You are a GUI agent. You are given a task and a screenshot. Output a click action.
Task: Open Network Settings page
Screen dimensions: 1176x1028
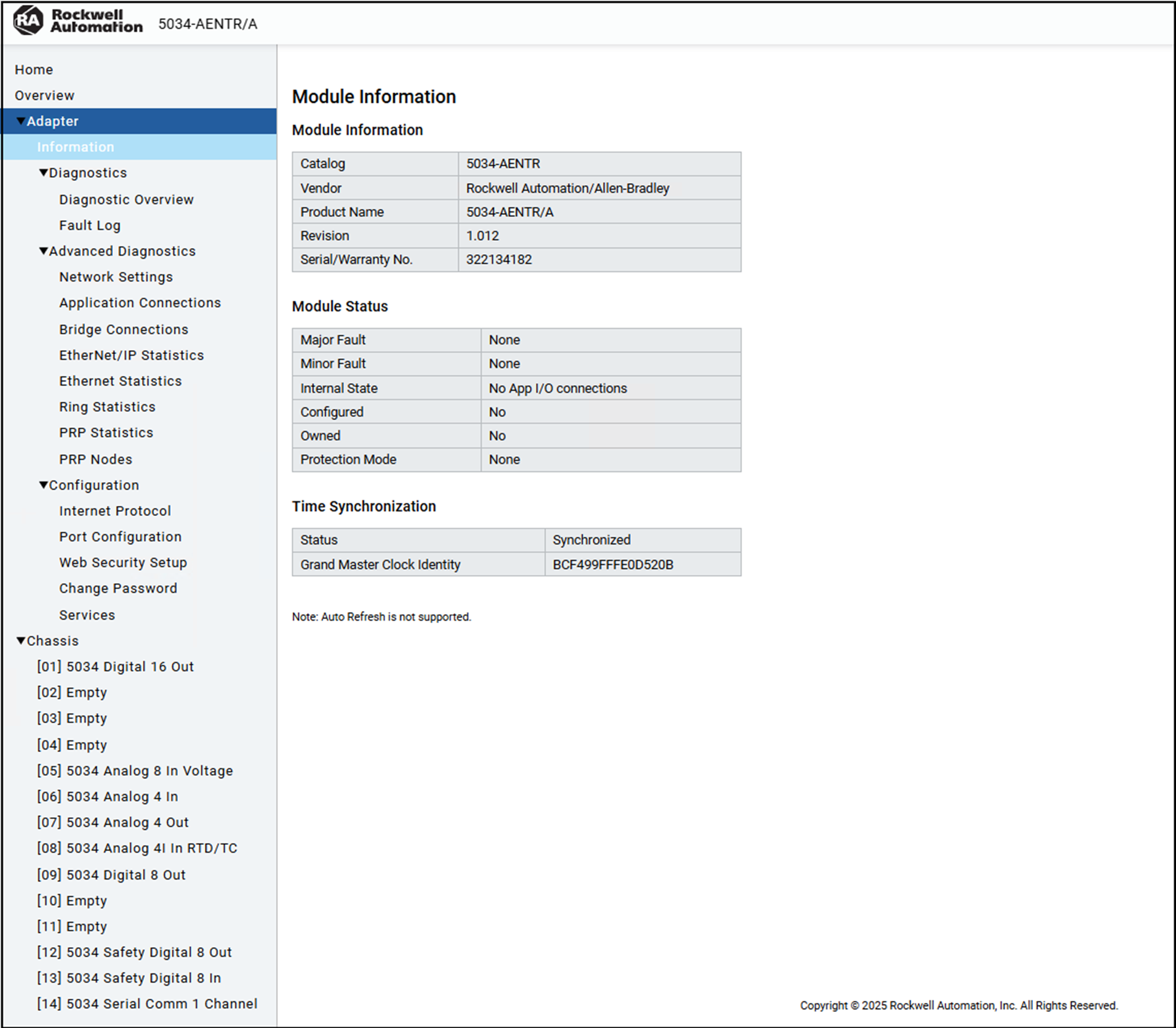[x=116, y=277]
